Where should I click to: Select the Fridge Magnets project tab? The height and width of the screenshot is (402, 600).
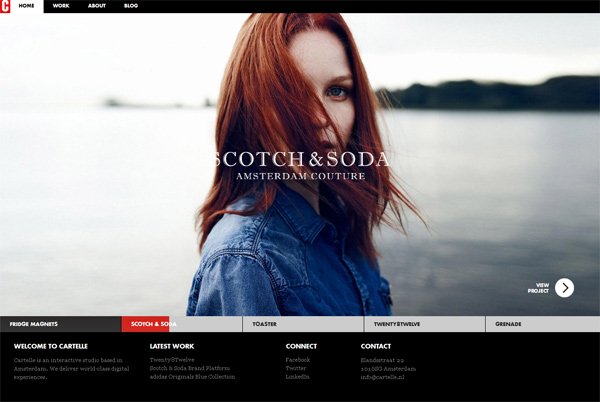[61, 324]
